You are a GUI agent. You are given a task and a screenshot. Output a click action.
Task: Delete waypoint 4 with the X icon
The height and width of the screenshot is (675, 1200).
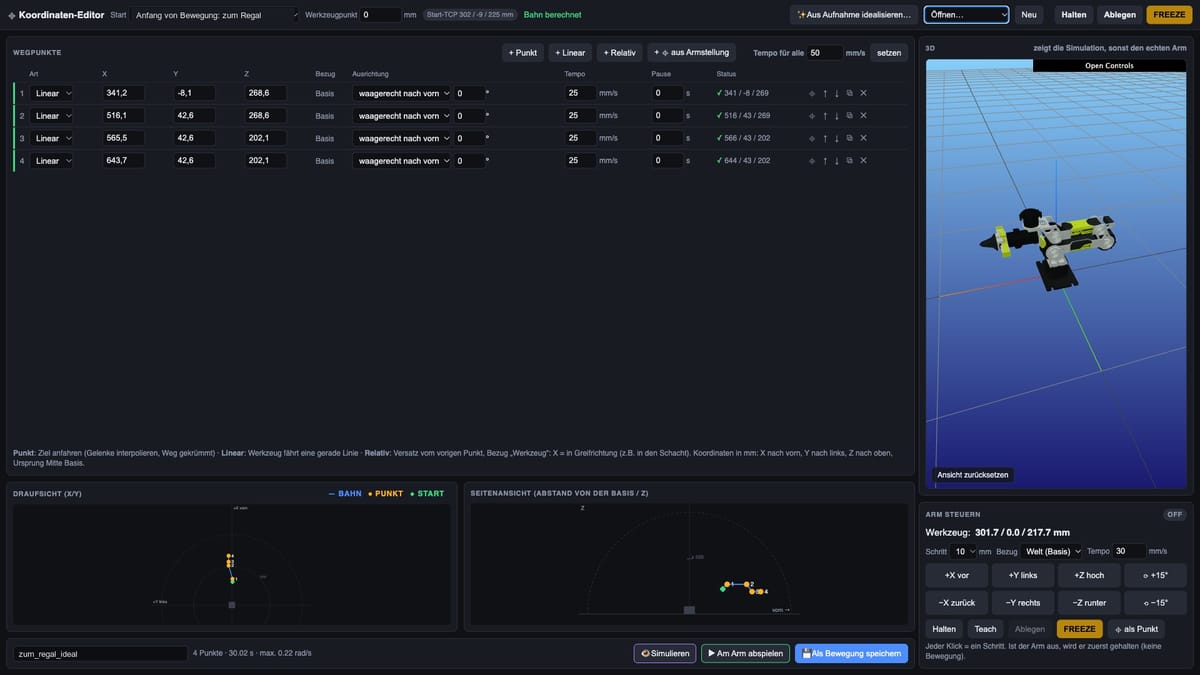pyautogui.click(x=863, y=161)
